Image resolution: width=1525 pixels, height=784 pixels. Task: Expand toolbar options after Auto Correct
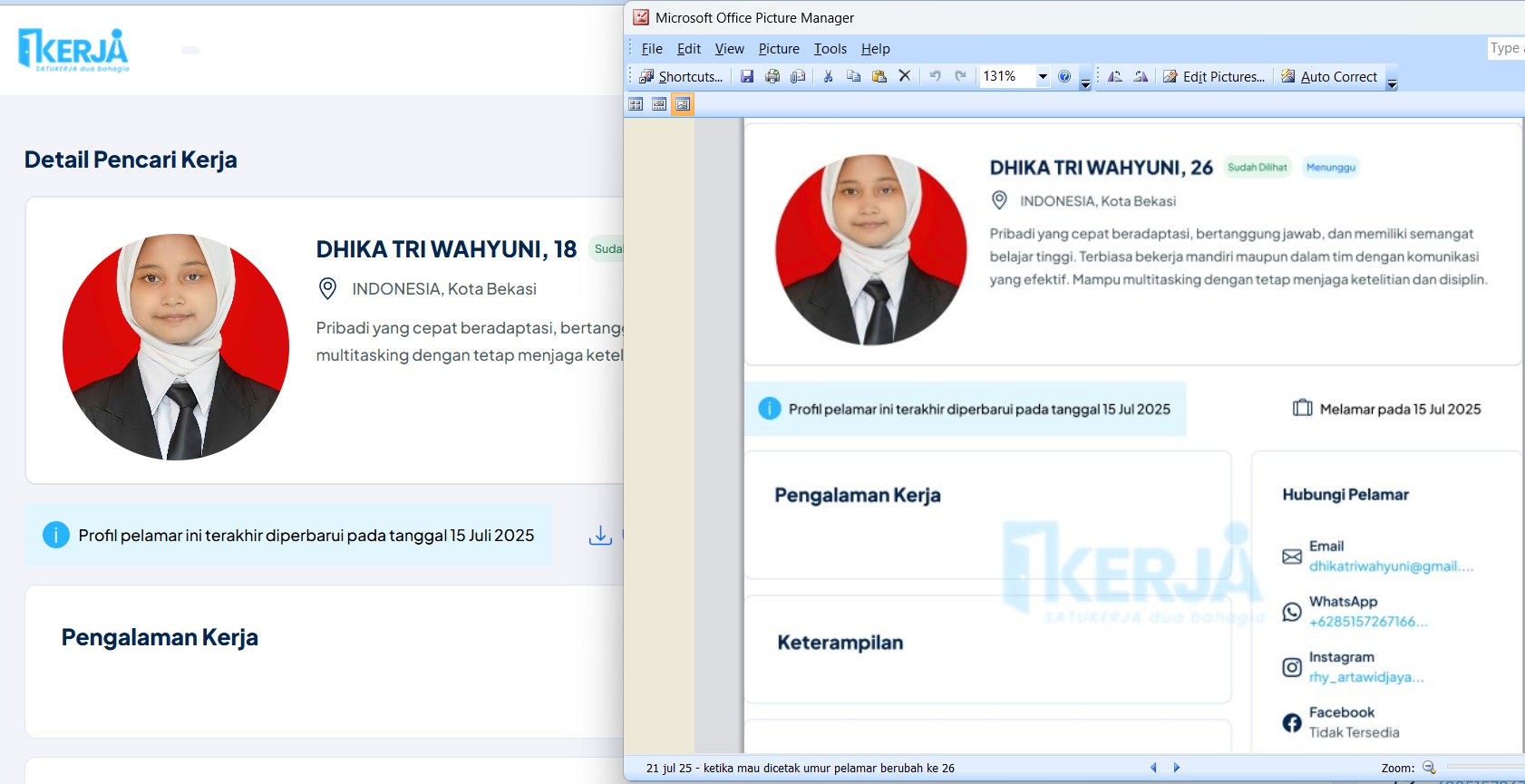tap(1392, 83)
